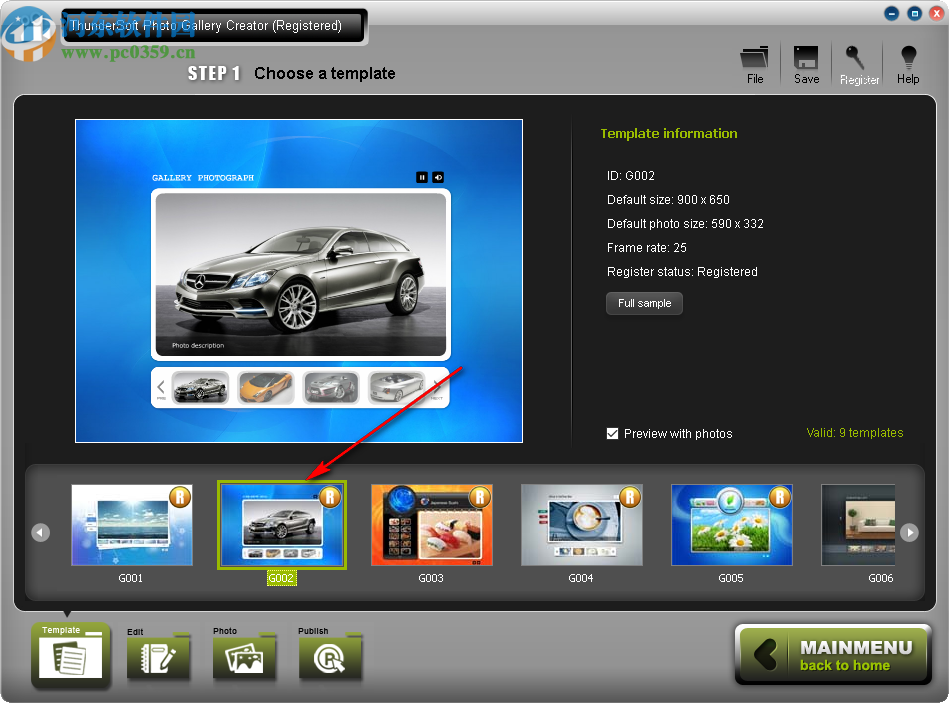Screen dimensions: 949x703
Task: Pause the template preview animation
Action: point(421,177)
